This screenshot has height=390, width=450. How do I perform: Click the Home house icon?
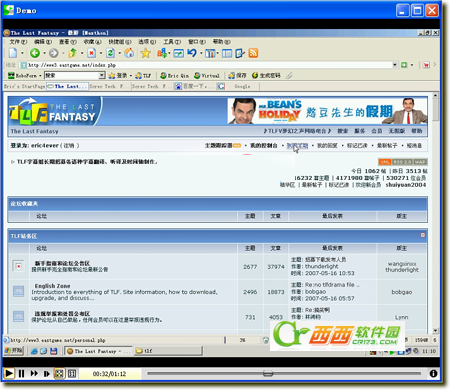click(x=129, y=53)
